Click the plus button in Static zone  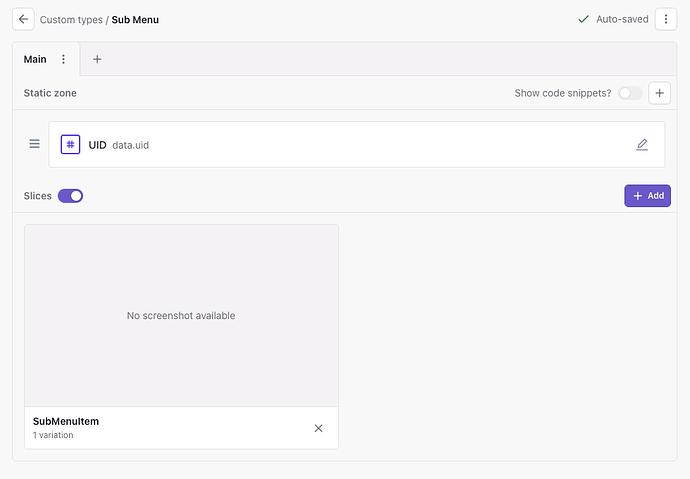point(659,93)
